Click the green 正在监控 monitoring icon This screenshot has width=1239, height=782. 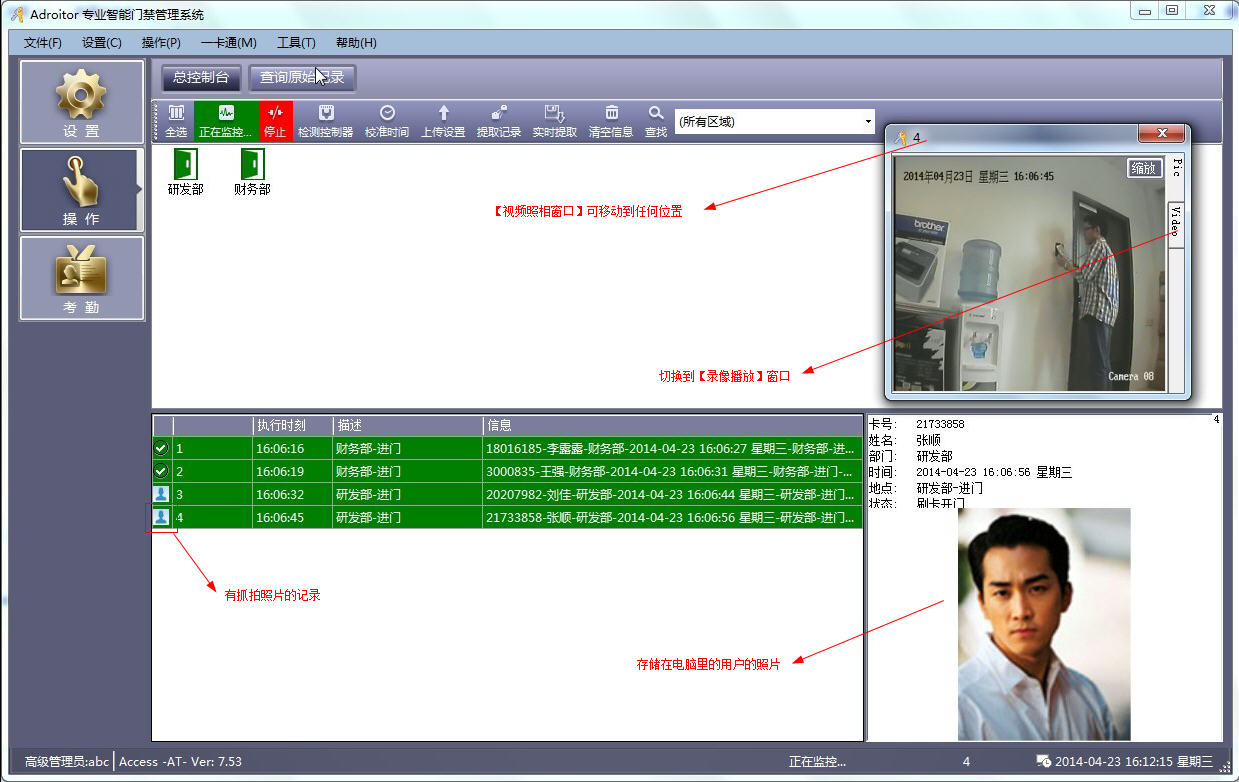(226, 121)
